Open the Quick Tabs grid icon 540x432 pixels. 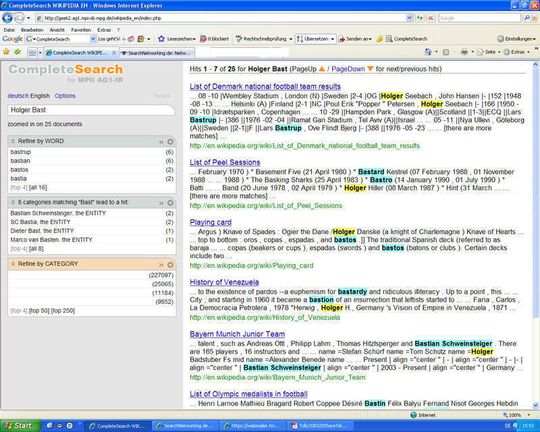pyautogui.click(x=32, y=52)
